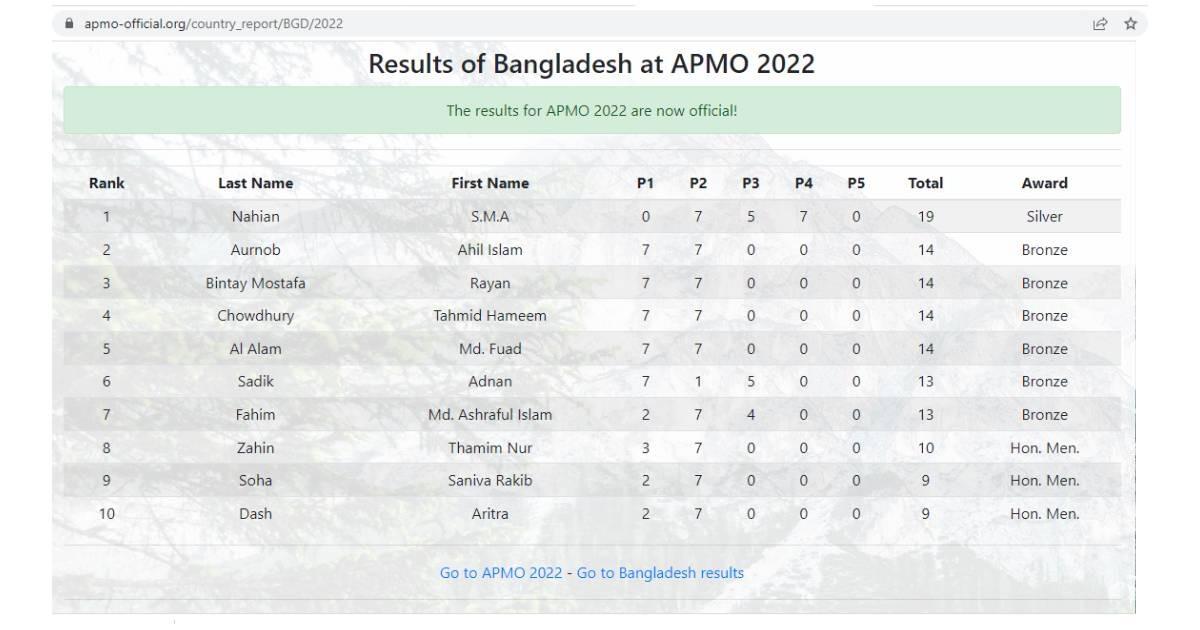Screen dimensions: 1200x630
Task: Click the address bar URL
Action: pyautogui.click(x=213, y=23)
